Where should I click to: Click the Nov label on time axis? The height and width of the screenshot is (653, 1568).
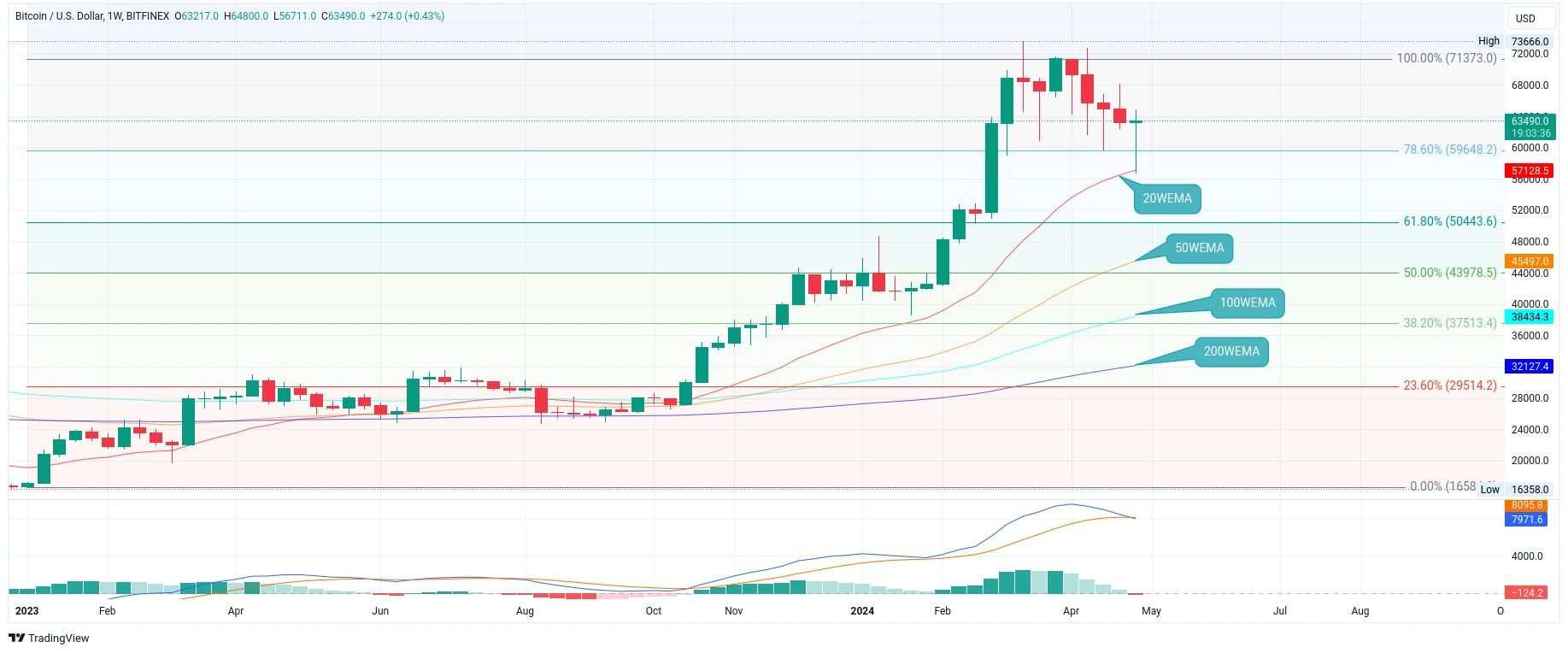coord(733,611)
